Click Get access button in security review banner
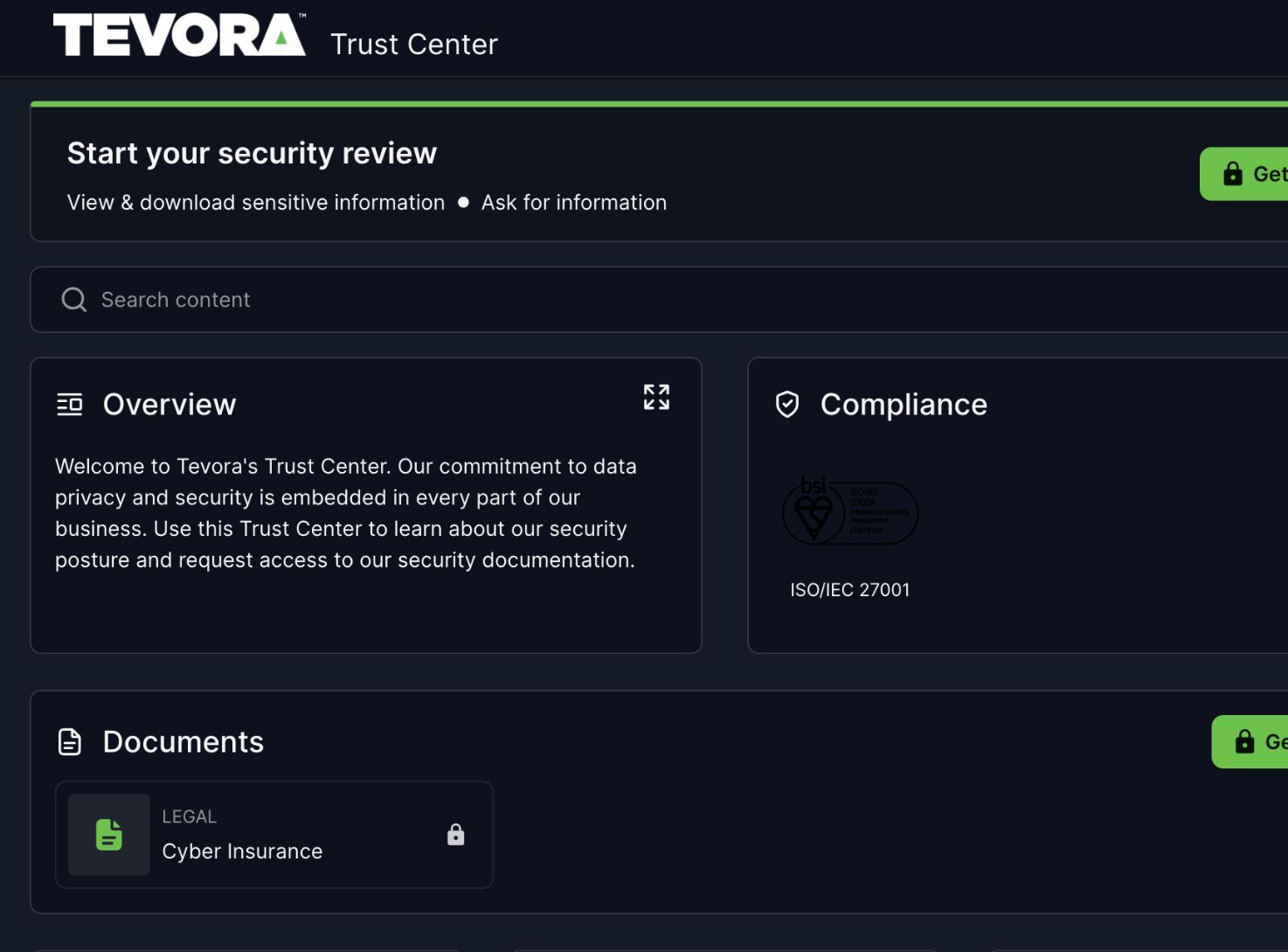 click(1243, 174)
